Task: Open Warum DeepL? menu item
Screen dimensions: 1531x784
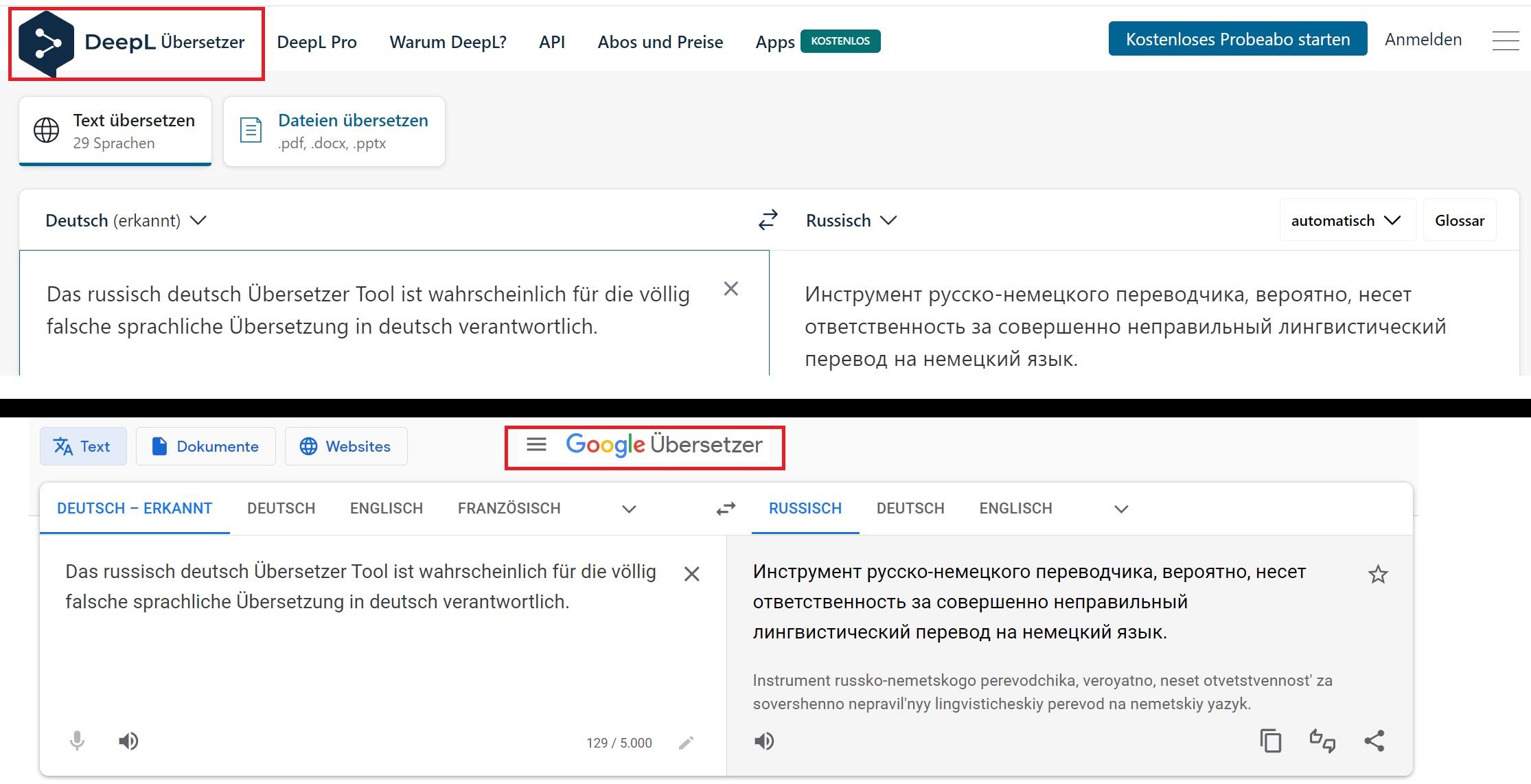Action: click(448, 42)
